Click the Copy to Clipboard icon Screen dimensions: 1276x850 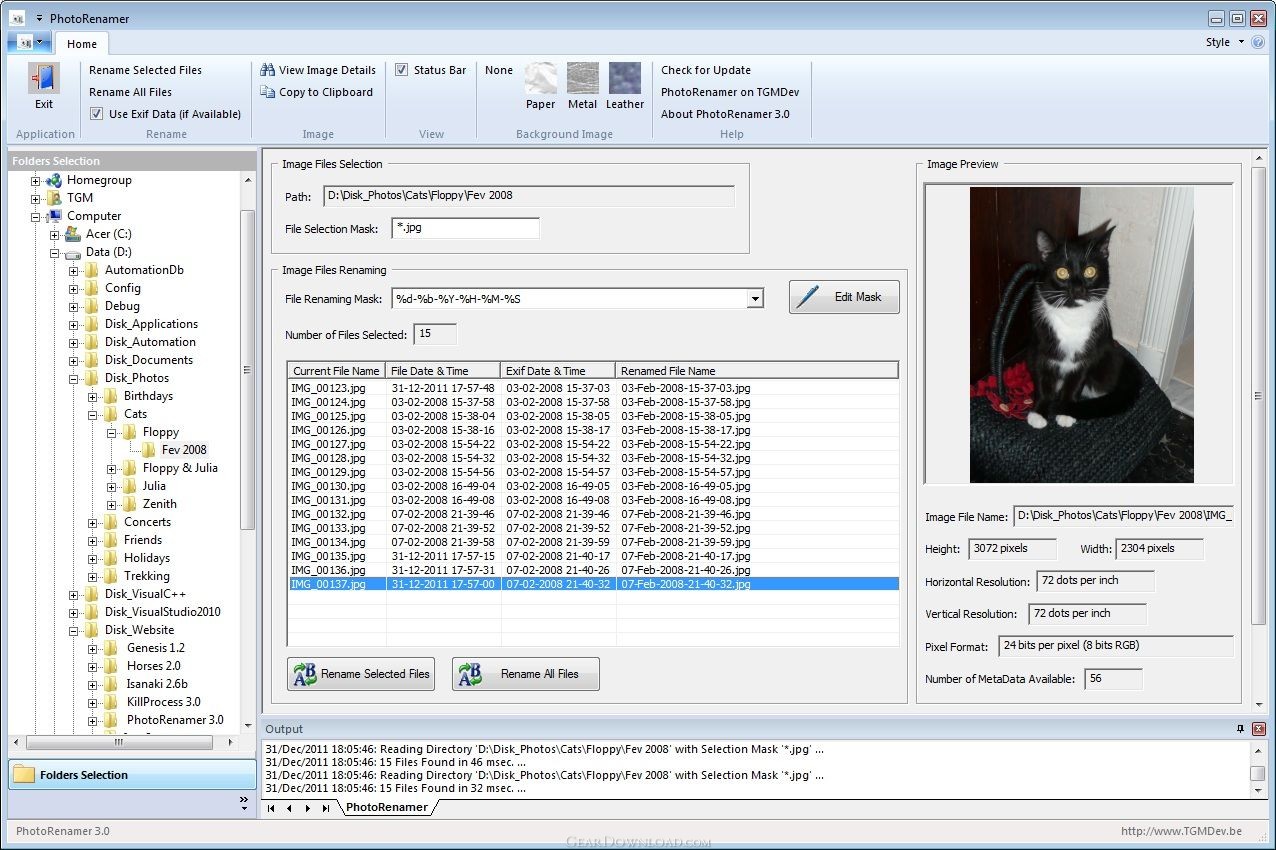pyautogui.click(x=268, y=92)
